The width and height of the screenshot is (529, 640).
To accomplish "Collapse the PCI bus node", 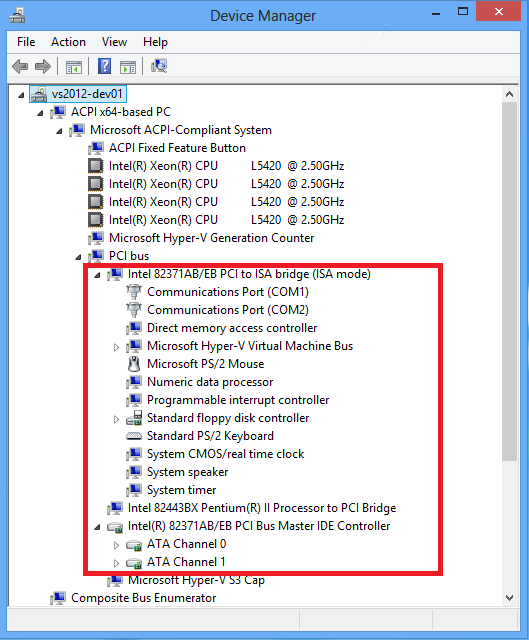I will [x=78, y=257].
